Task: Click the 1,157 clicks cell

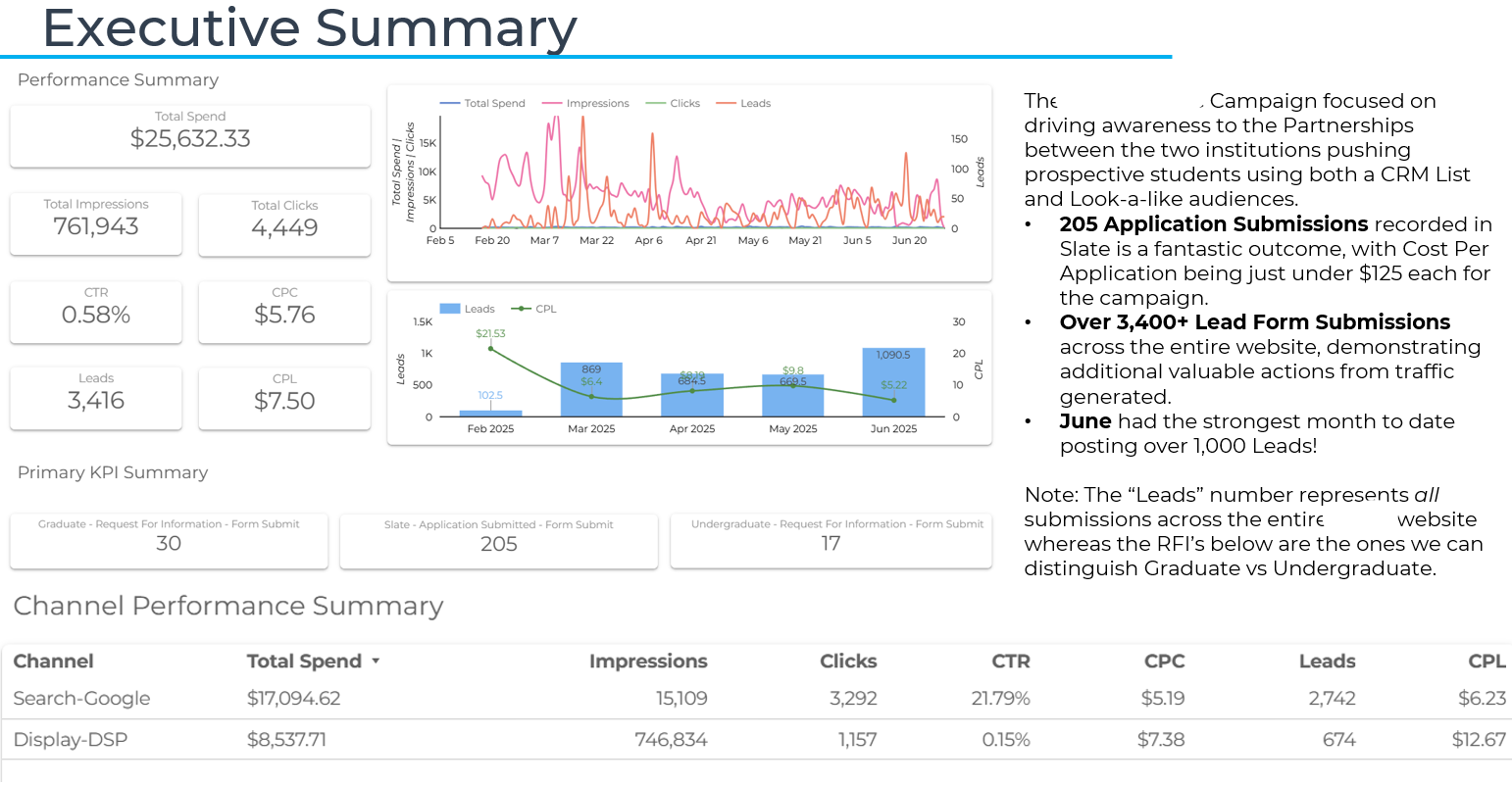Action: click(857, 740)
